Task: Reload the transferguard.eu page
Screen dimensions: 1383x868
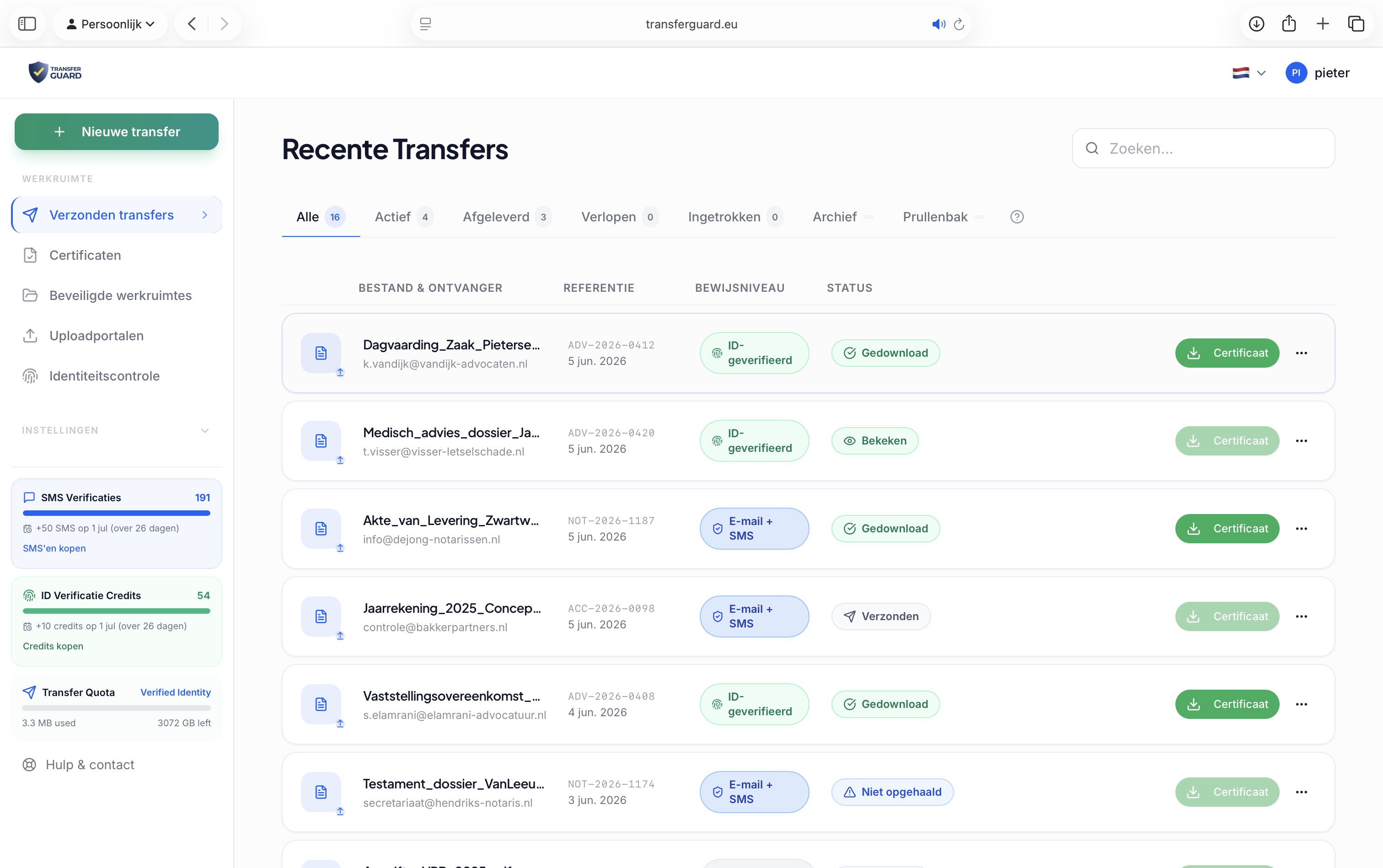Action: [x=959, y=24]
